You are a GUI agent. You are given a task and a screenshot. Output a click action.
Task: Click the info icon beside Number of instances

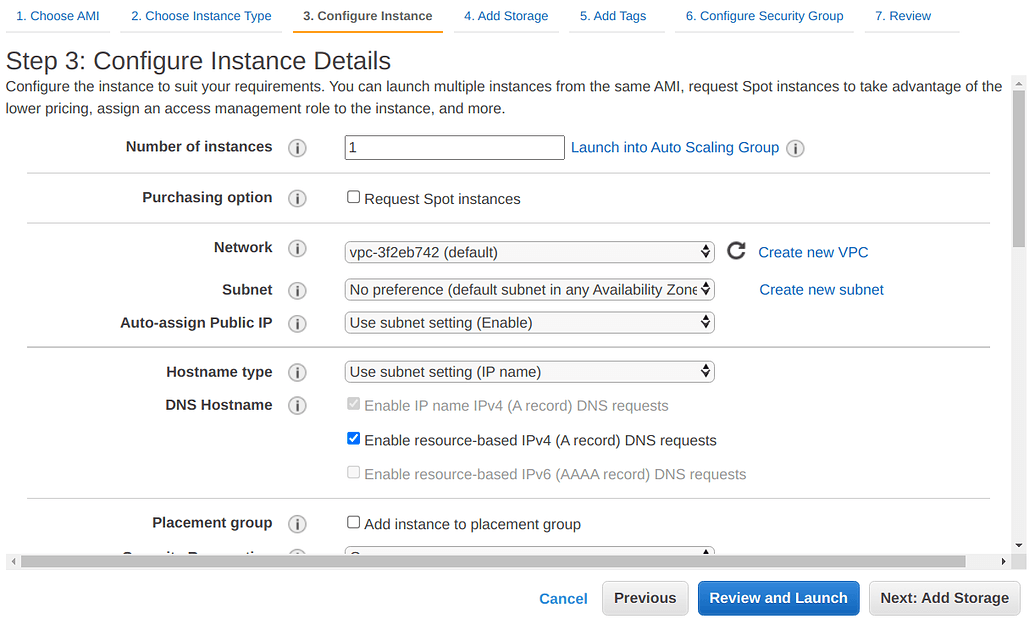[x=297, y=147]
